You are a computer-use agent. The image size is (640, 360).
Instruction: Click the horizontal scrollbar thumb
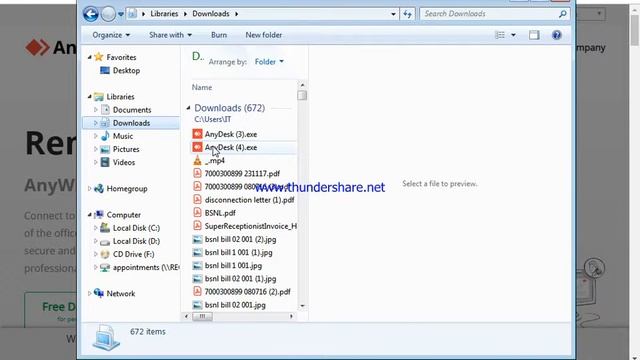tap(202, 316)
